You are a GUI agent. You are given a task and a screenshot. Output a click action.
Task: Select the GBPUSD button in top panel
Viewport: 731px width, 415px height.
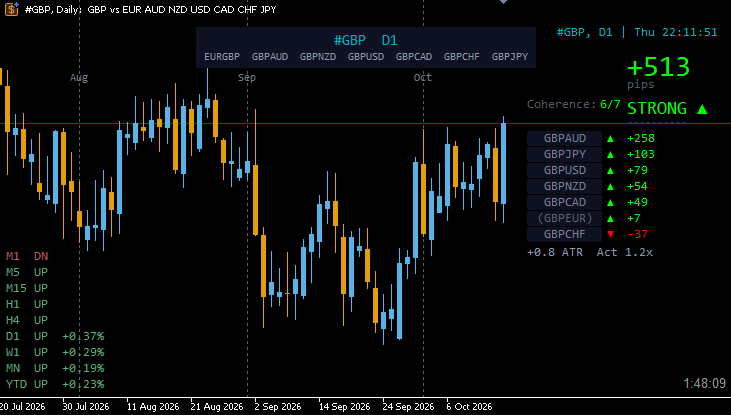pyautogui.click(x=366, y=56)
